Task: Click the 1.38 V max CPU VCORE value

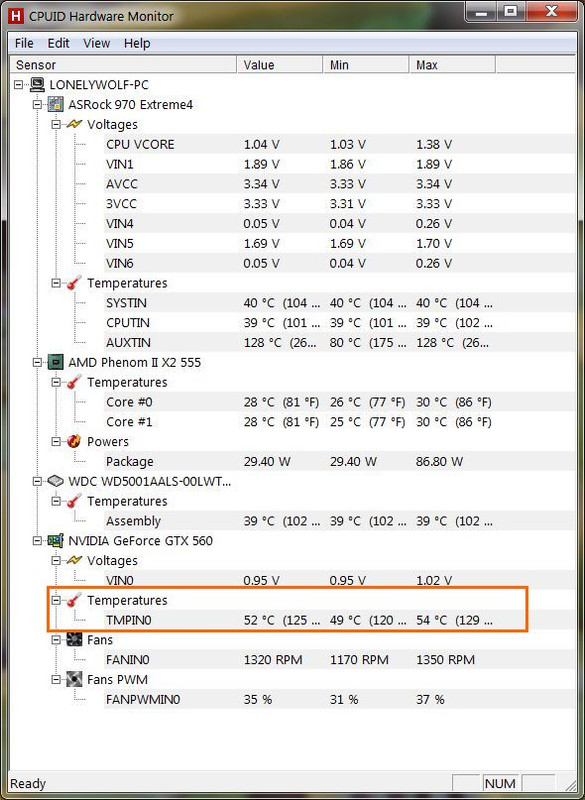Action: 434,144
